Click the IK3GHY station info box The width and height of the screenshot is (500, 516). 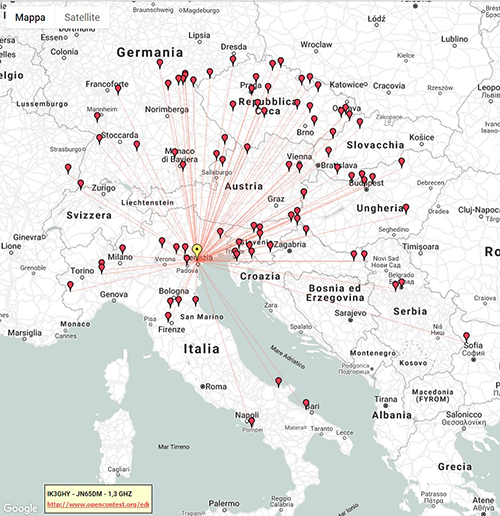(x=98, y=499)
